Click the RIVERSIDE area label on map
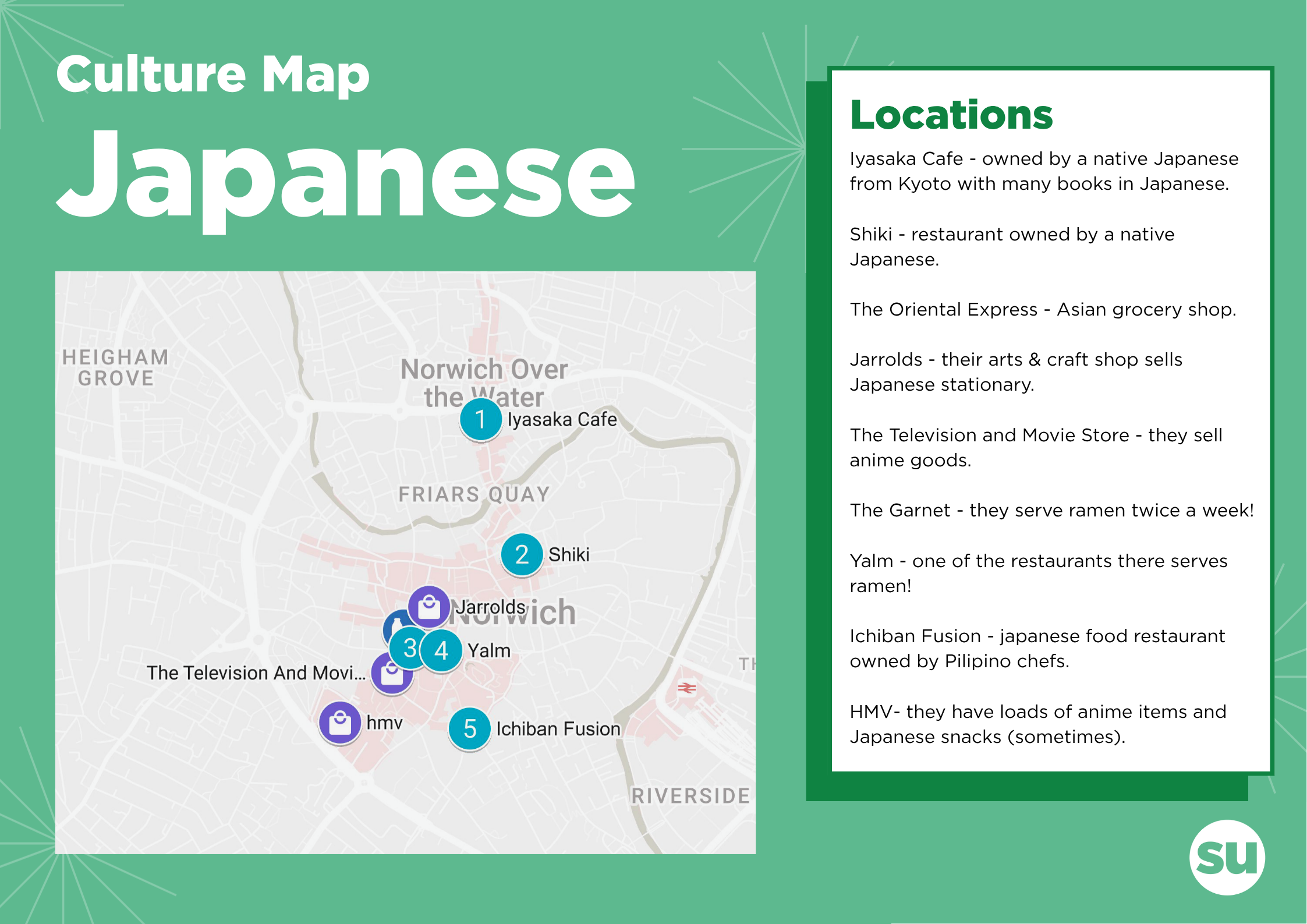1307x924 pixels. (690, 795)
